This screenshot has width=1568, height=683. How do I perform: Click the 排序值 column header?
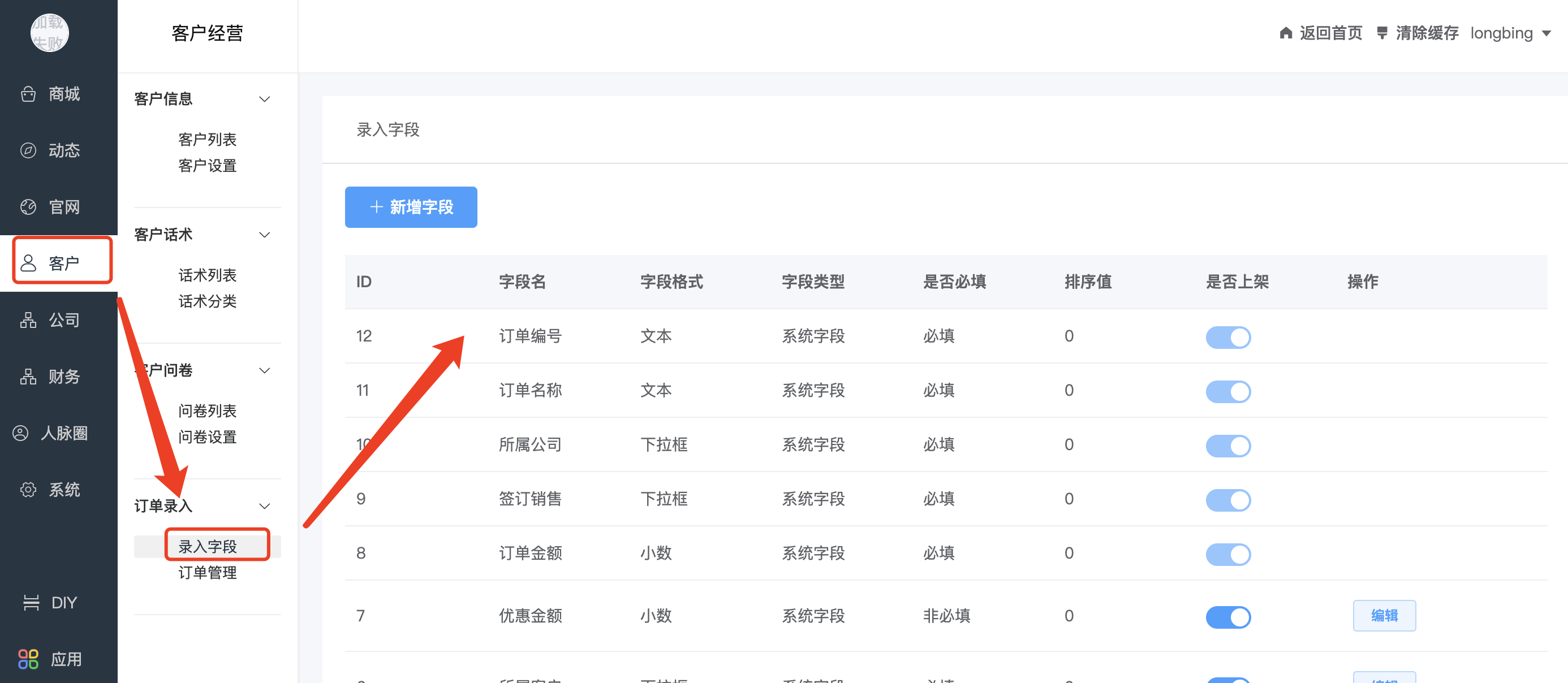pos(1088,282)
